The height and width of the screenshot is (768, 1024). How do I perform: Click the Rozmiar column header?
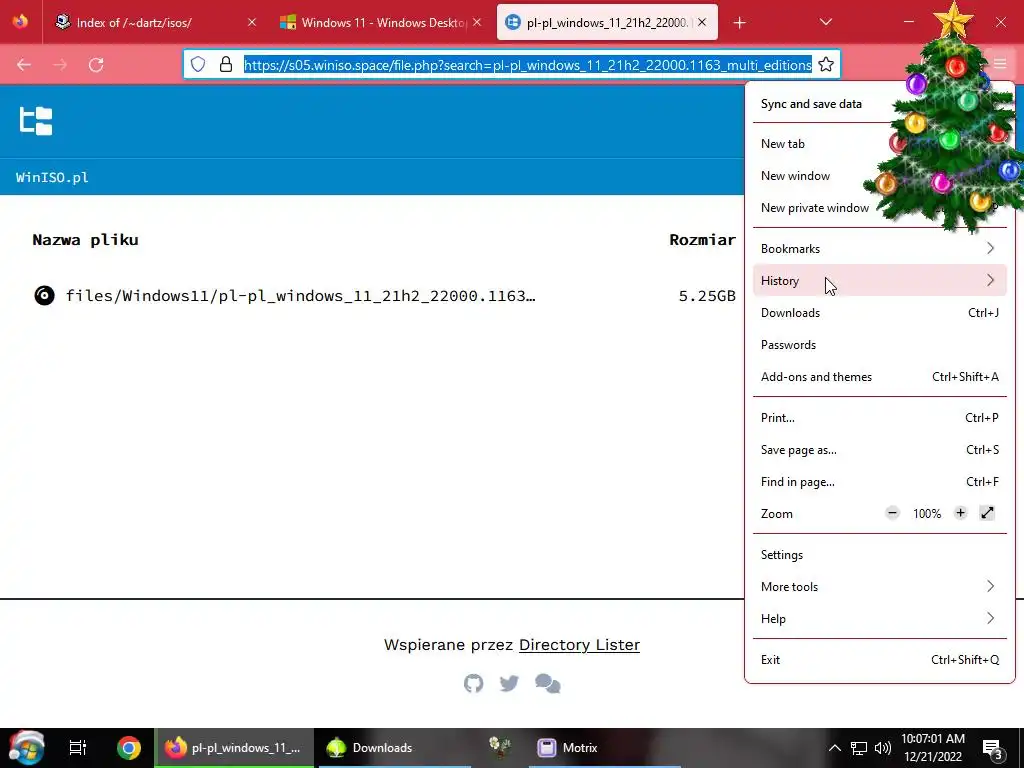[x=703, y=240]
